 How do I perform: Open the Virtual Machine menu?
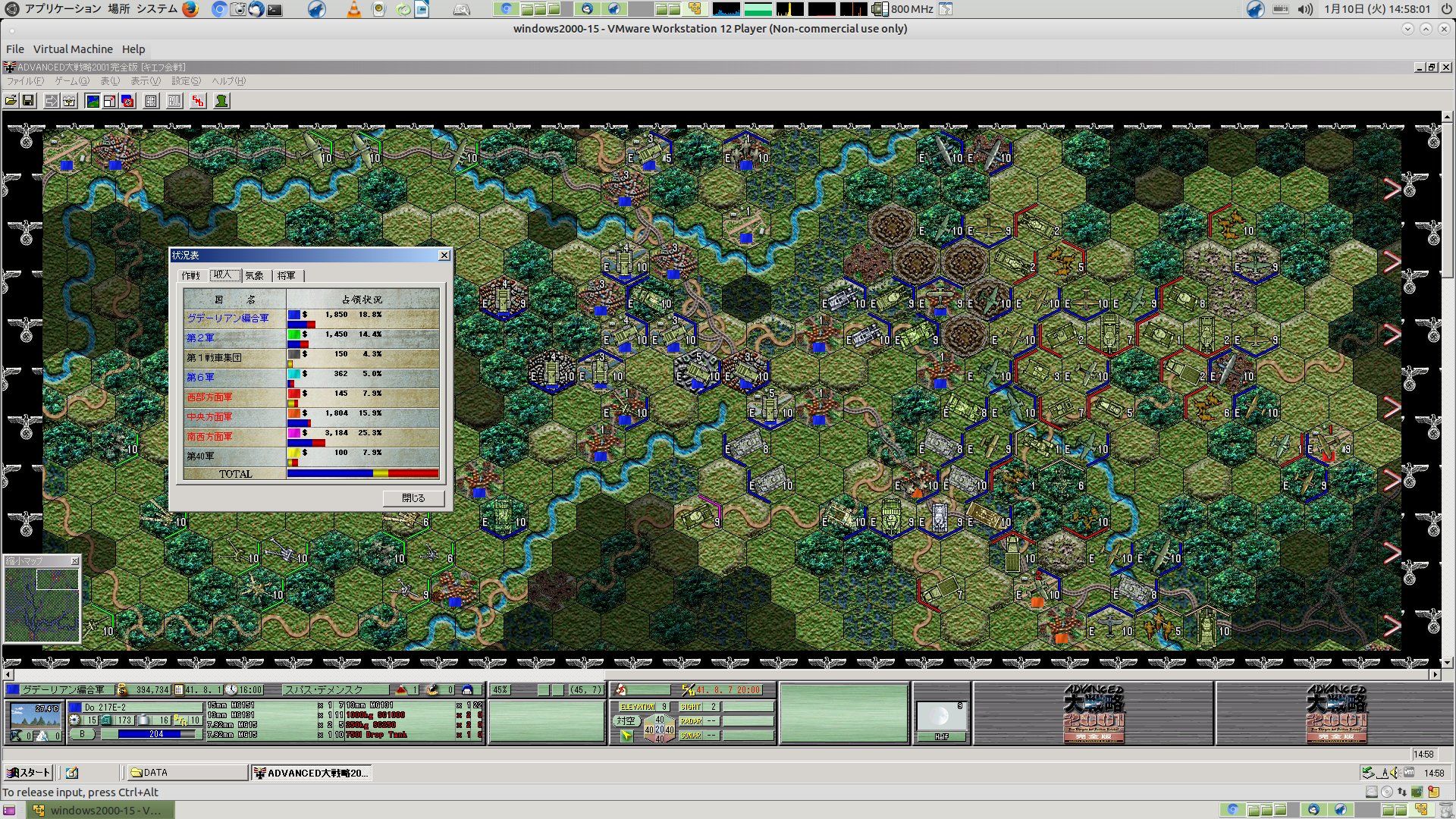click(x=73, y=49)
